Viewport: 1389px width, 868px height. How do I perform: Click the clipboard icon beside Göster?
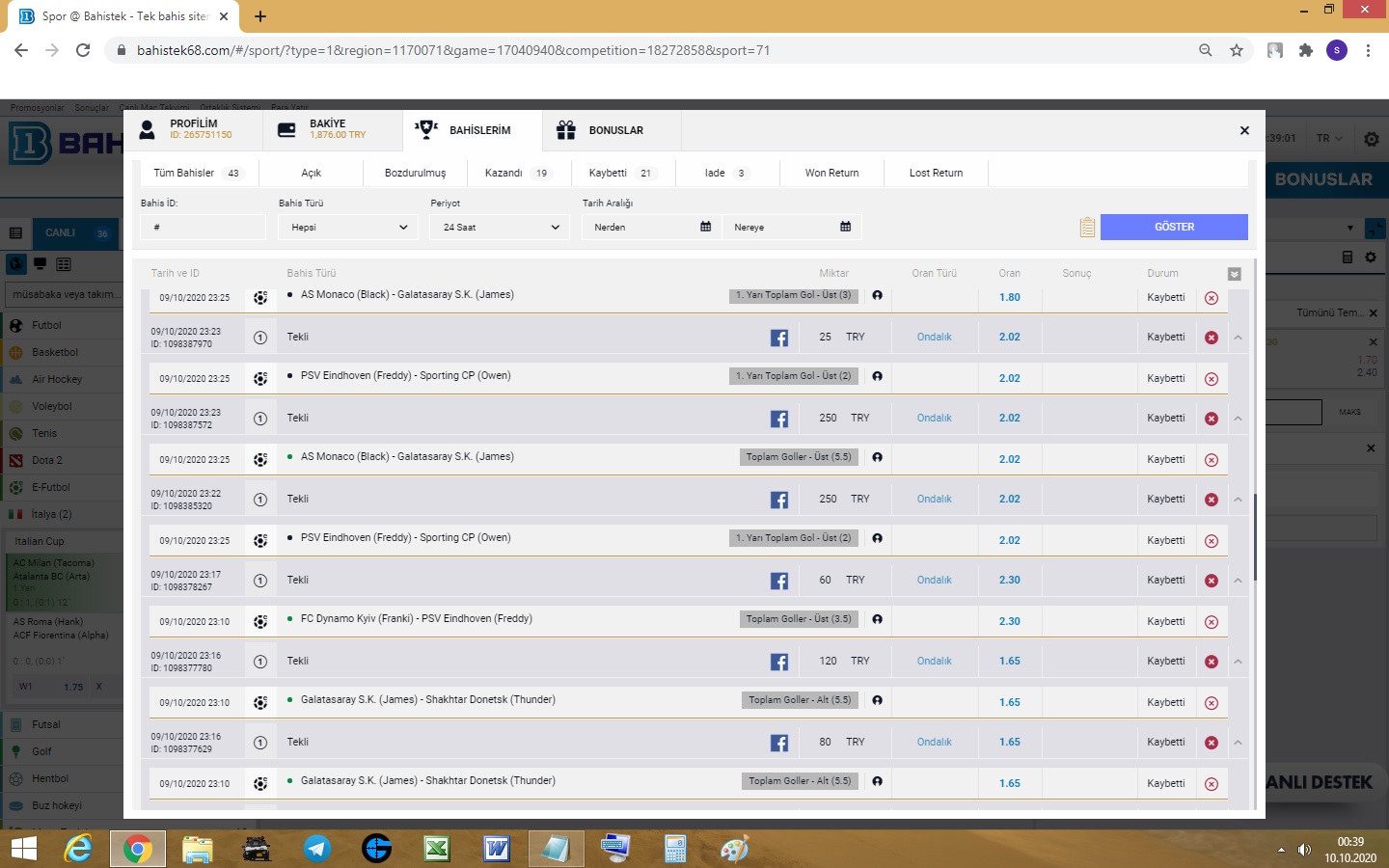pos(1087,227)
